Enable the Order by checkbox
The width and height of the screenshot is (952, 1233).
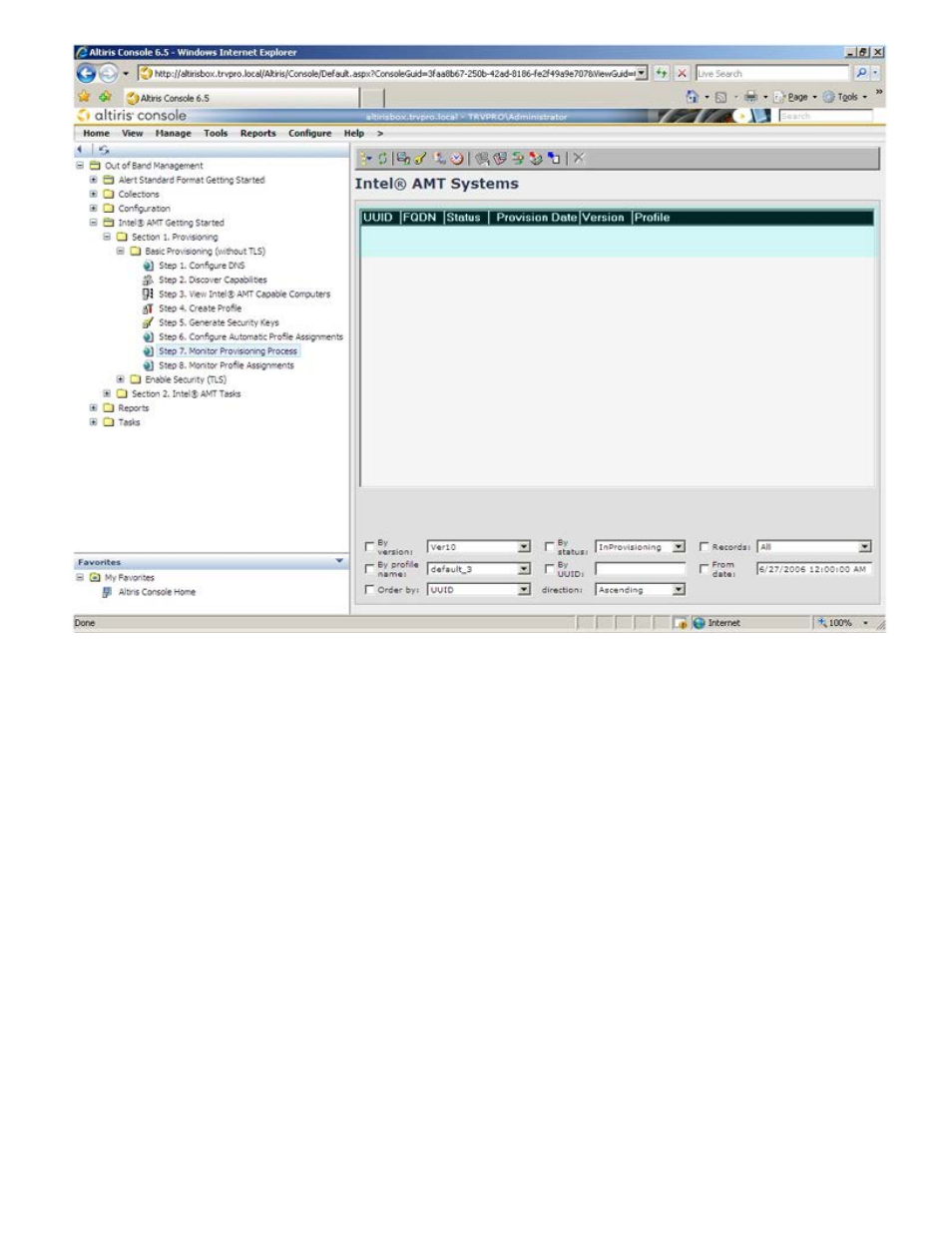[370, 589]
